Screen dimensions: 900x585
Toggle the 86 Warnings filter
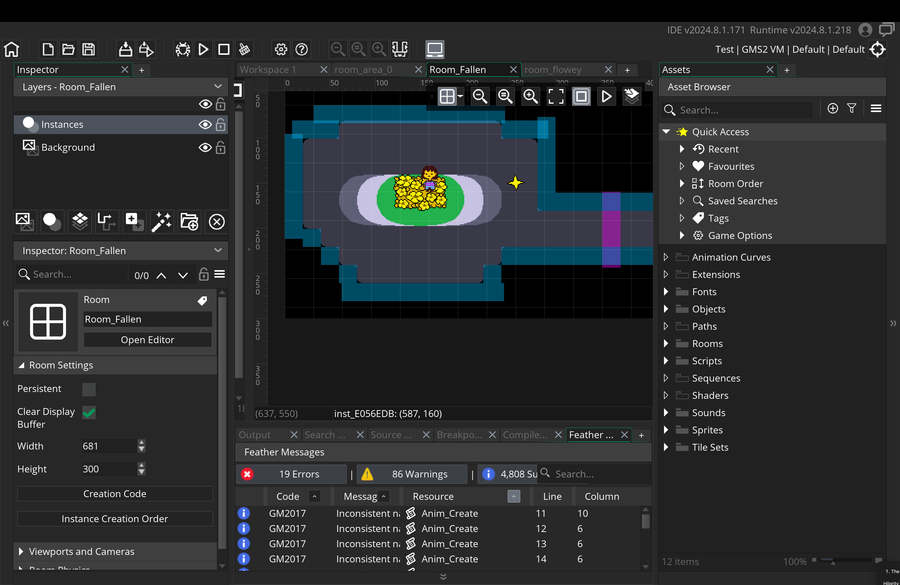coord(411,474)
